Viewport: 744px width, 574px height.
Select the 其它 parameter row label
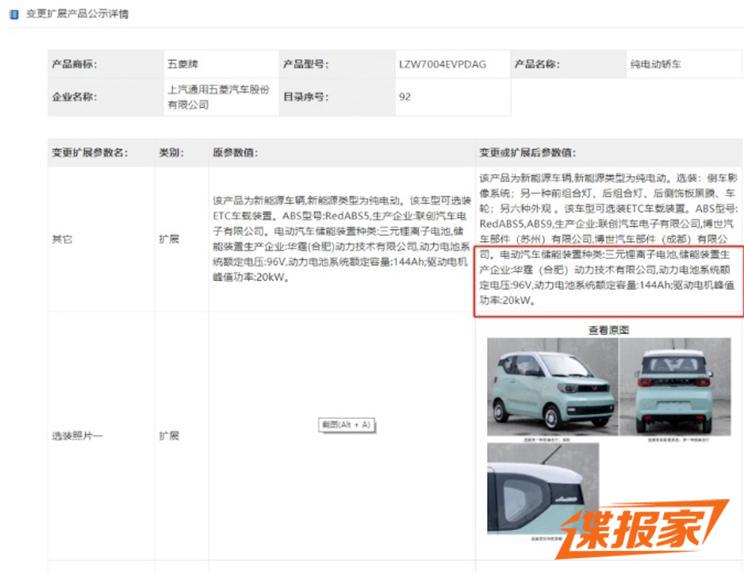pyautogui.click(x=62, y=240)
